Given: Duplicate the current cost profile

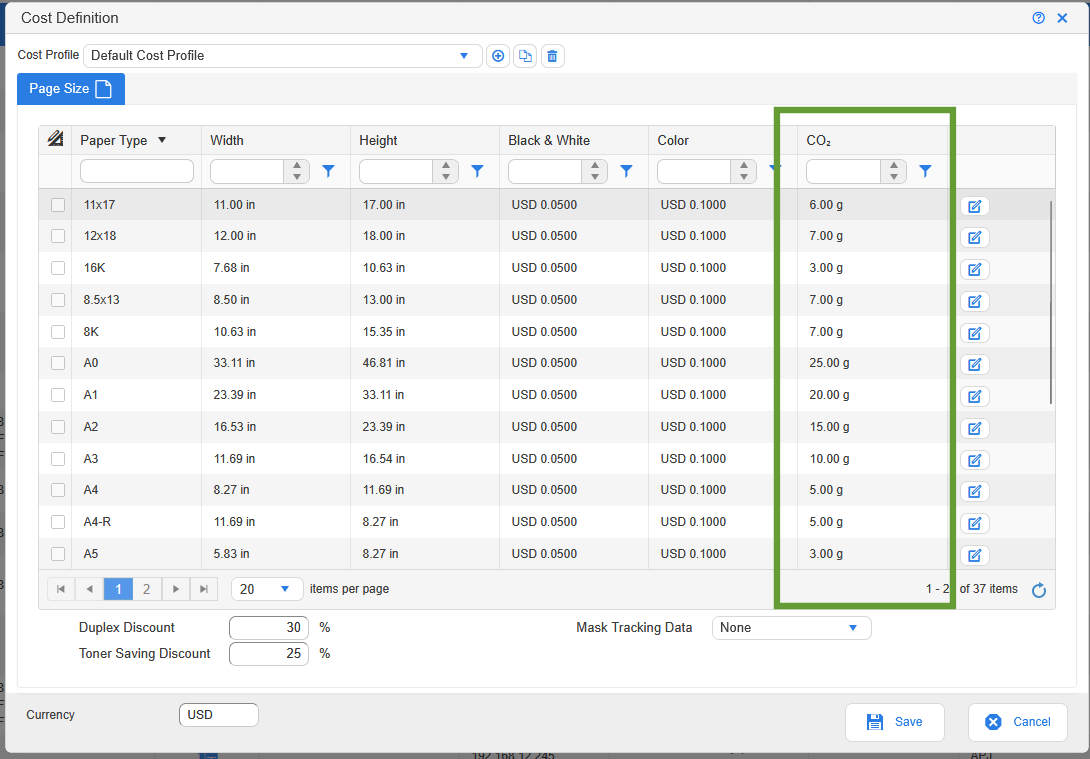Looking at the screenshot, I should coord(525,56).
